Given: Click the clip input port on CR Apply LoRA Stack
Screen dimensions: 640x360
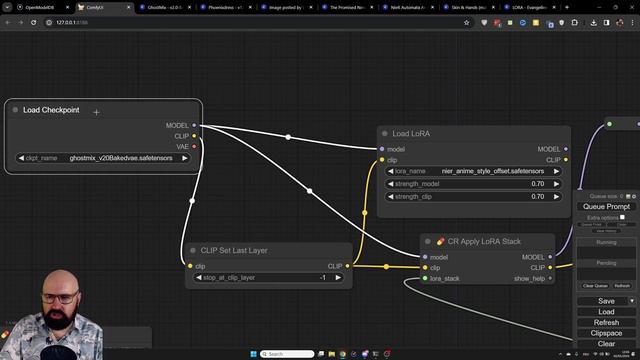Looking at the screenshot, I should tap(425, 268).
